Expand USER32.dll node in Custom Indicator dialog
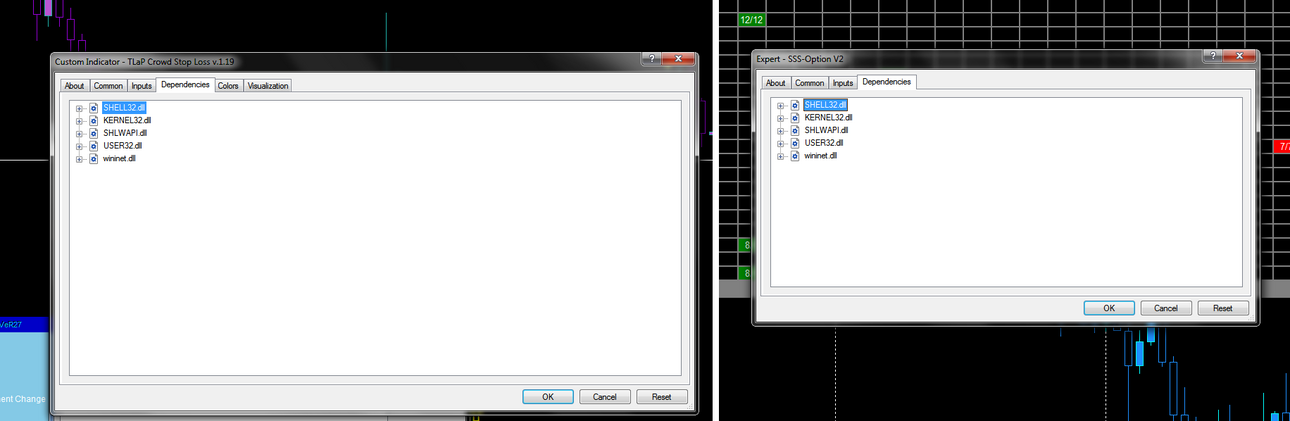 tap(79, 146)
